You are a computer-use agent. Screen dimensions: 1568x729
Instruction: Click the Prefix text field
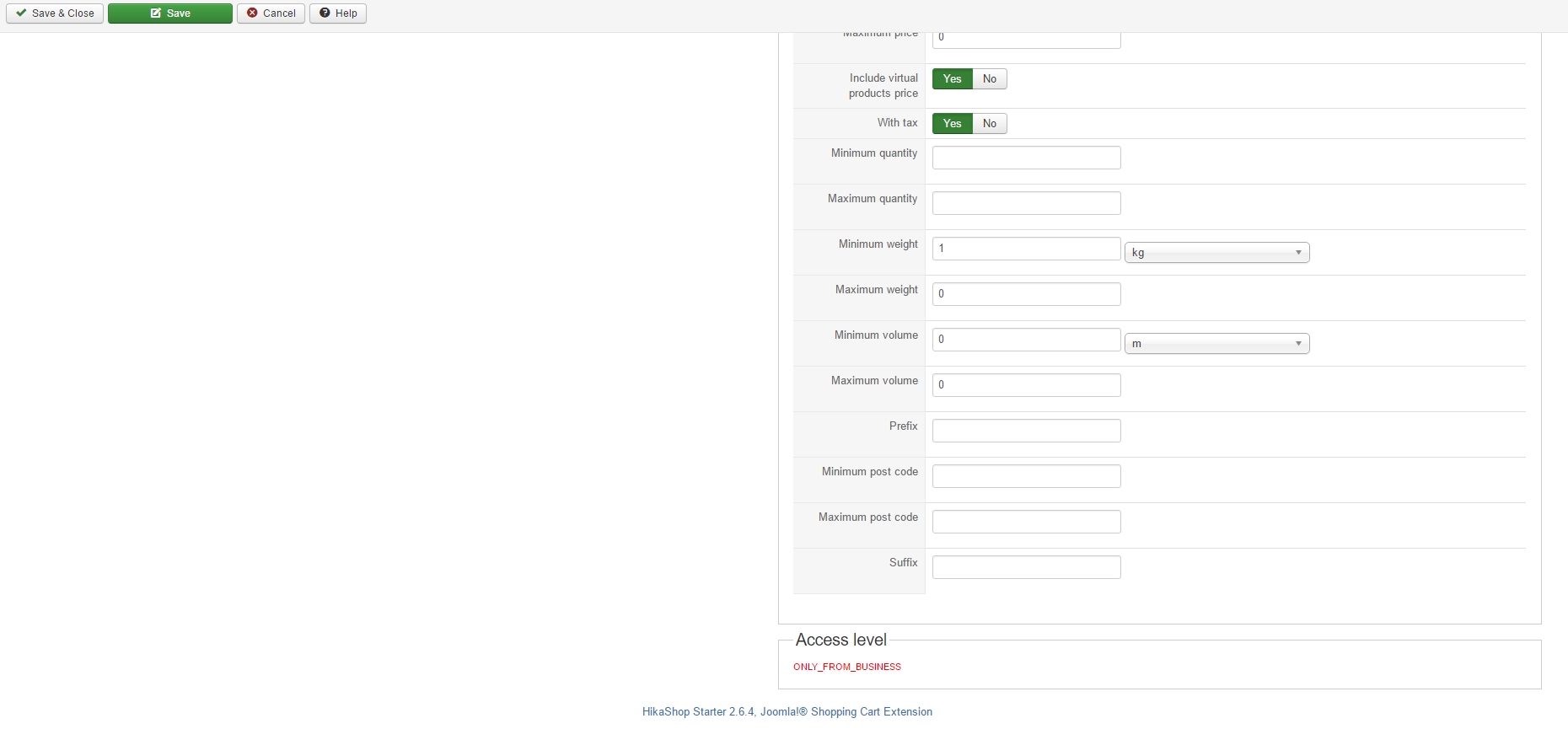coord(1026,431)
